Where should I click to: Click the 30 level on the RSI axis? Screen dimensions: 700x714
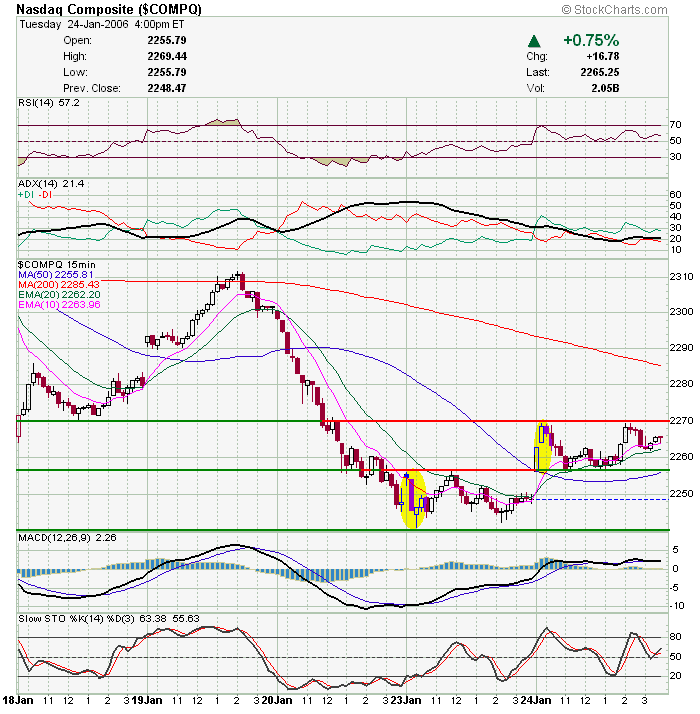pos(675,157)
